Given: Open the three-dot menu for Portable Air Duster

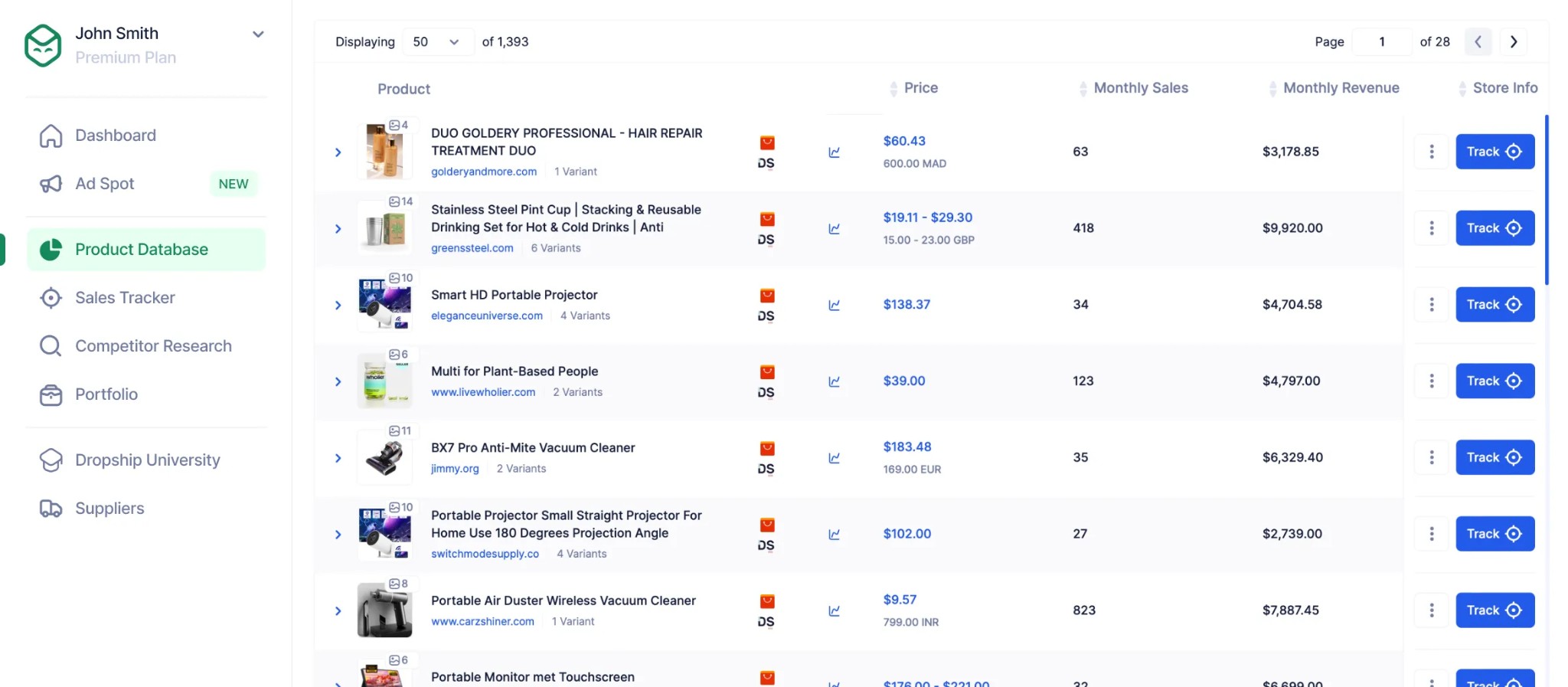Looking at the screenshot, I should tap(1431, 610).
